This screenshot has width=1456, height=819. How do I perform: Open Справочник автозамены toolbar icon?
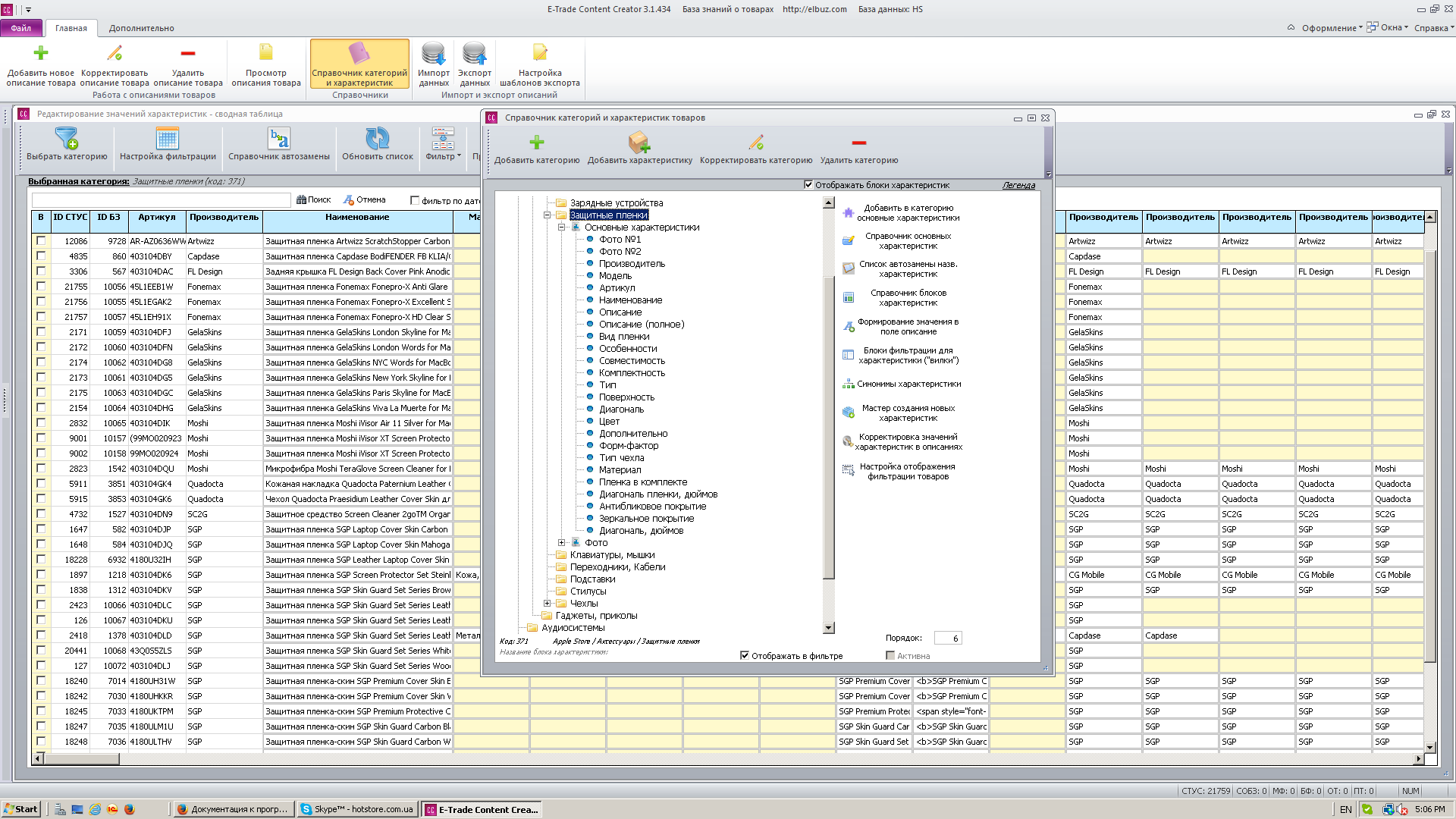pyautogui.click(x=279, y=139)
